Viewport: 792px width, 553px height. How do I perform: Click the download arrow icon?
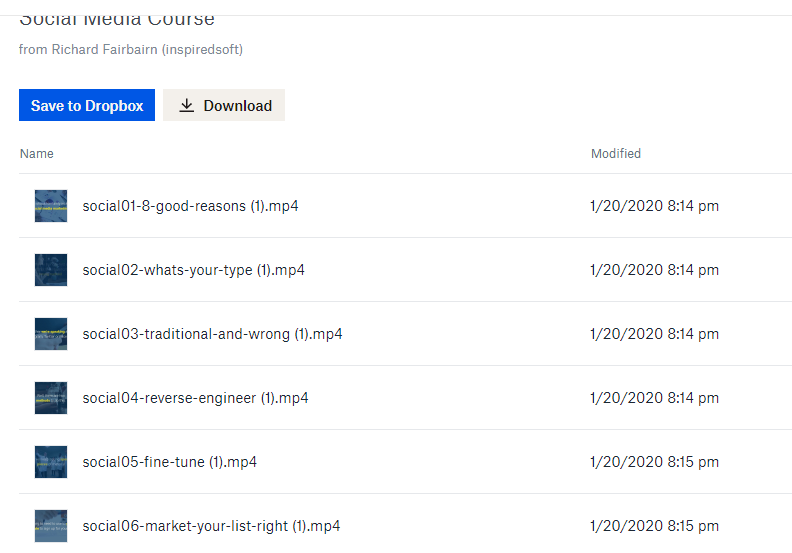tap(186, 105)
